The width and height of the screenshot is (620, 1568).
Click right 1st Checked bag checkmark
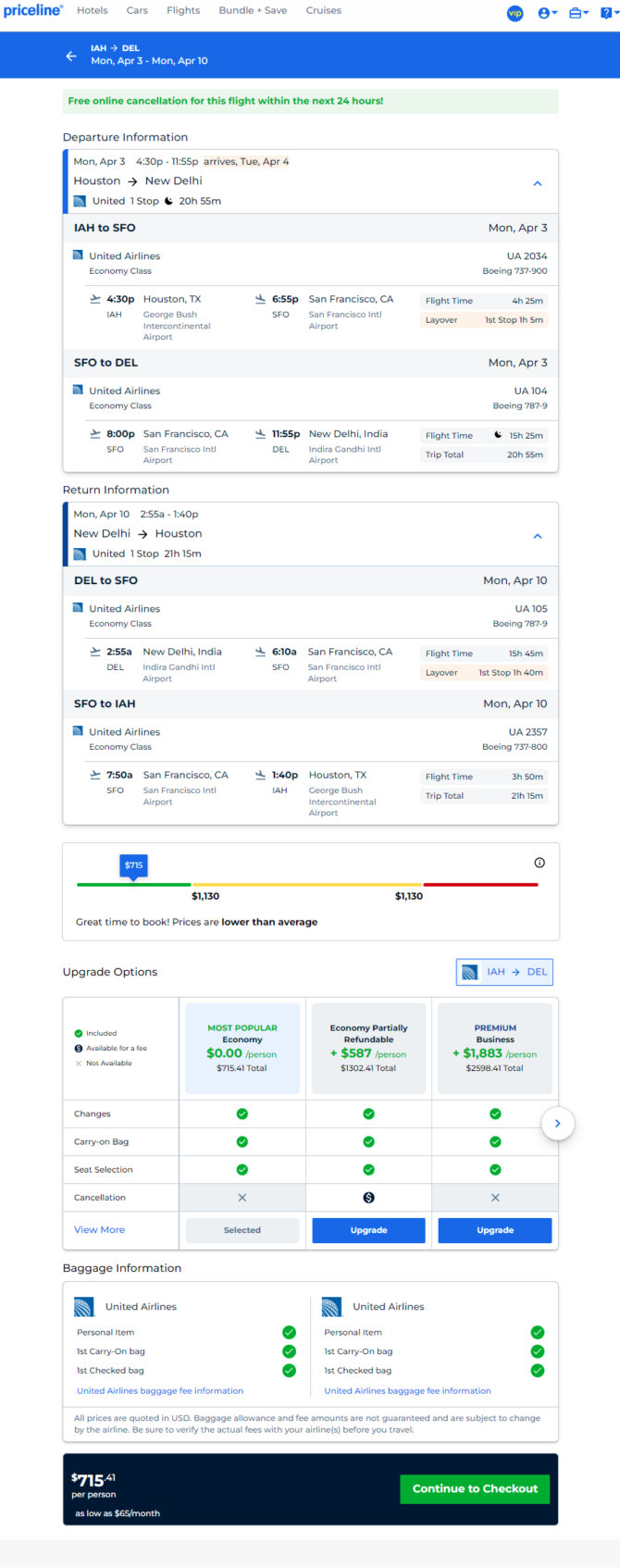click(x=538, y=1371)
